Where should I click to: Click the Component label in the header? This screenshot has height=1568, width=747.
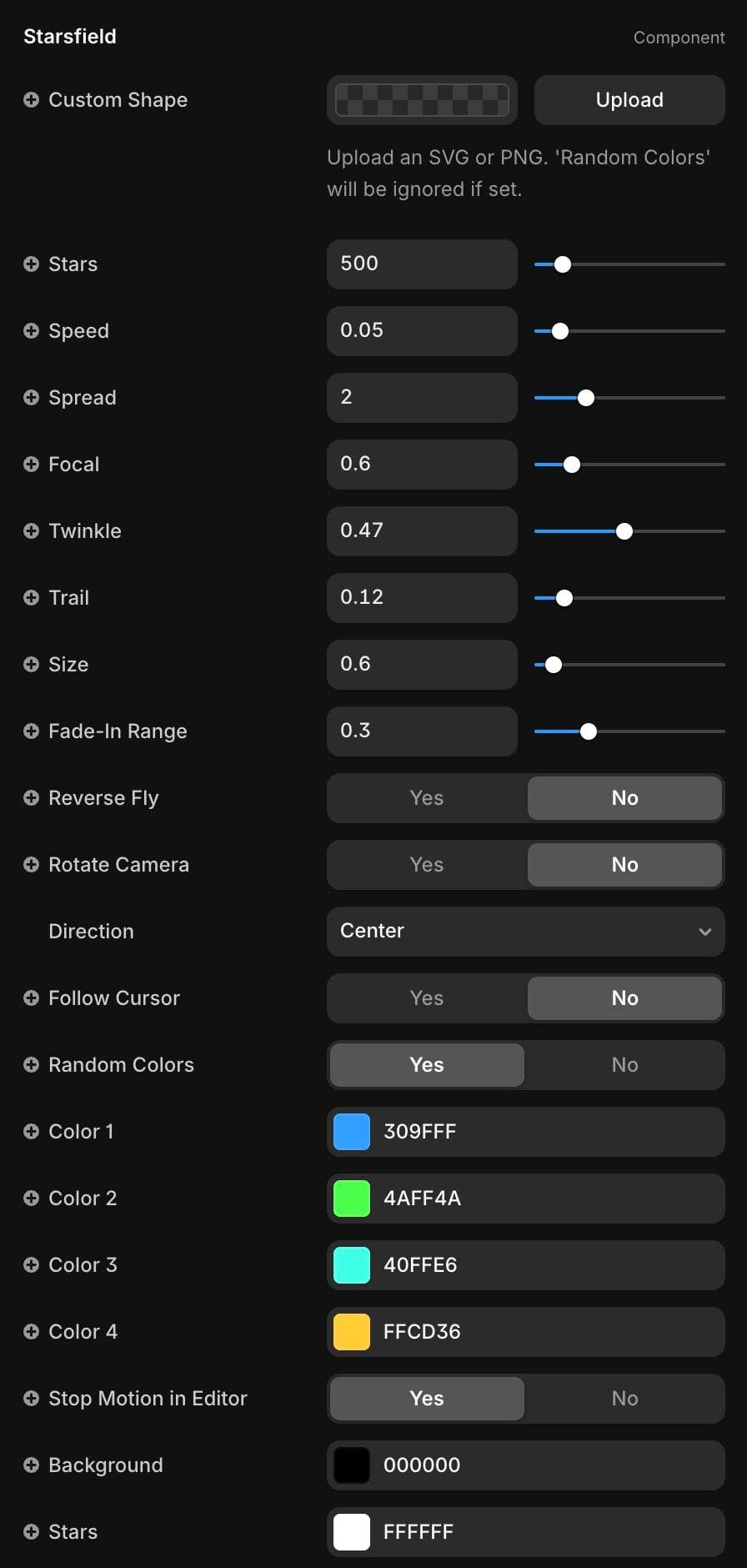pyautogui.click(x=679, y=38)
